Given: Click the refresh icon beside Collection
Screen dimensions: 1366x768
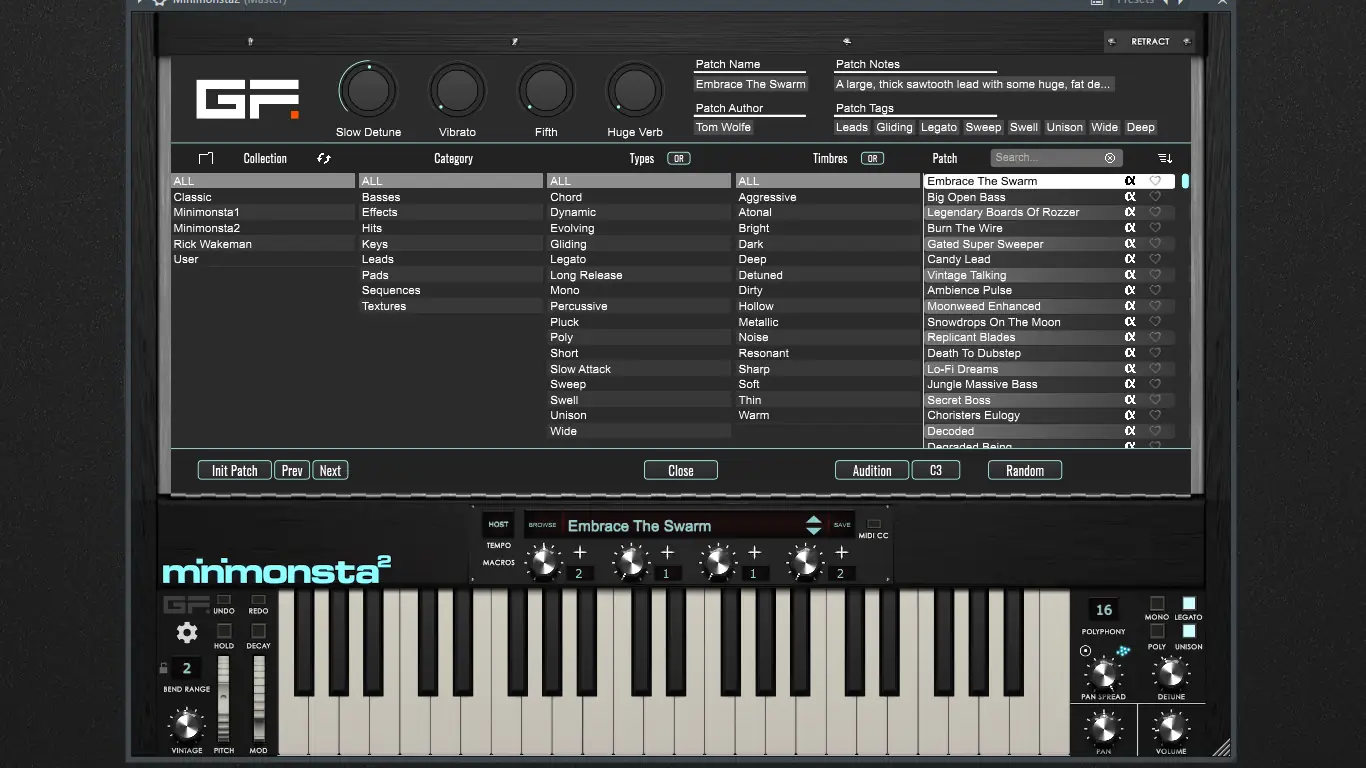Looking at the screenshot, I should point(324,158).
